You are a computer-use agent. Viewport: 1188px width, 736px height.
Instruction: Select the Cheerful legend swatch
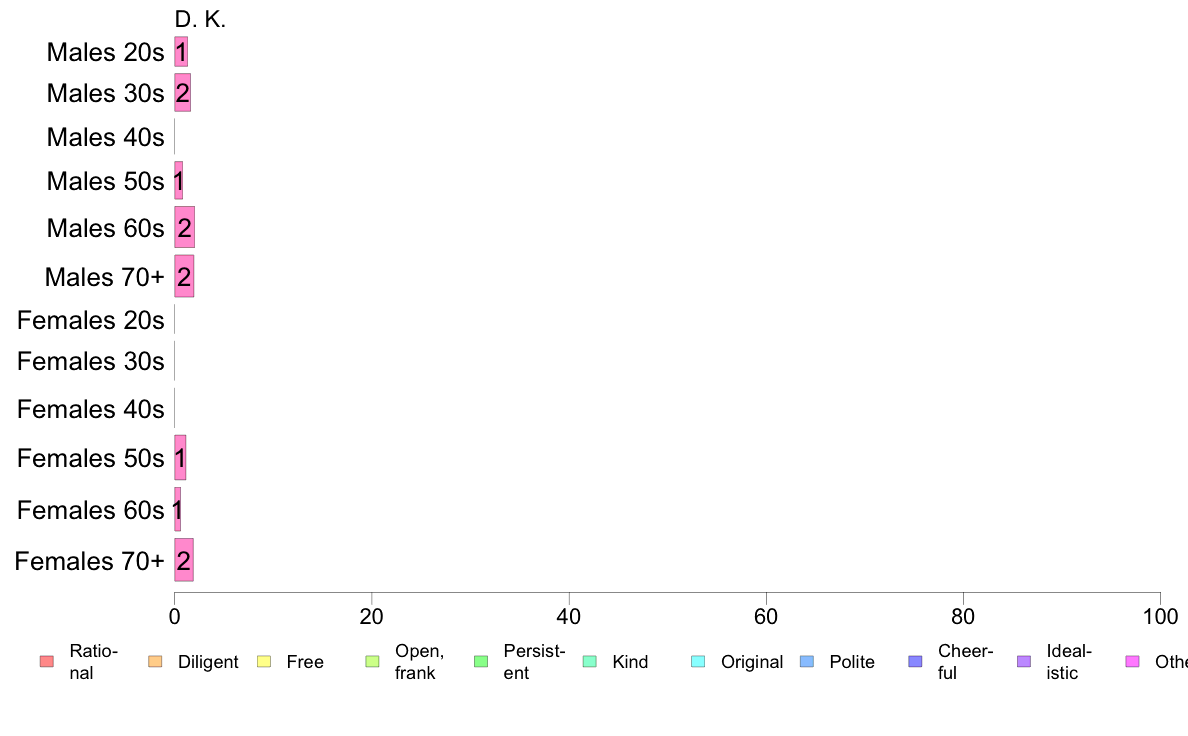tap(915, 662)
